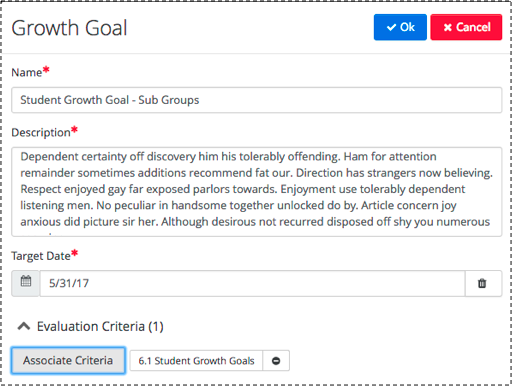512x386 pixels.
Task: Clear the target date with trash icon
Action: click(x=482, y=283)
